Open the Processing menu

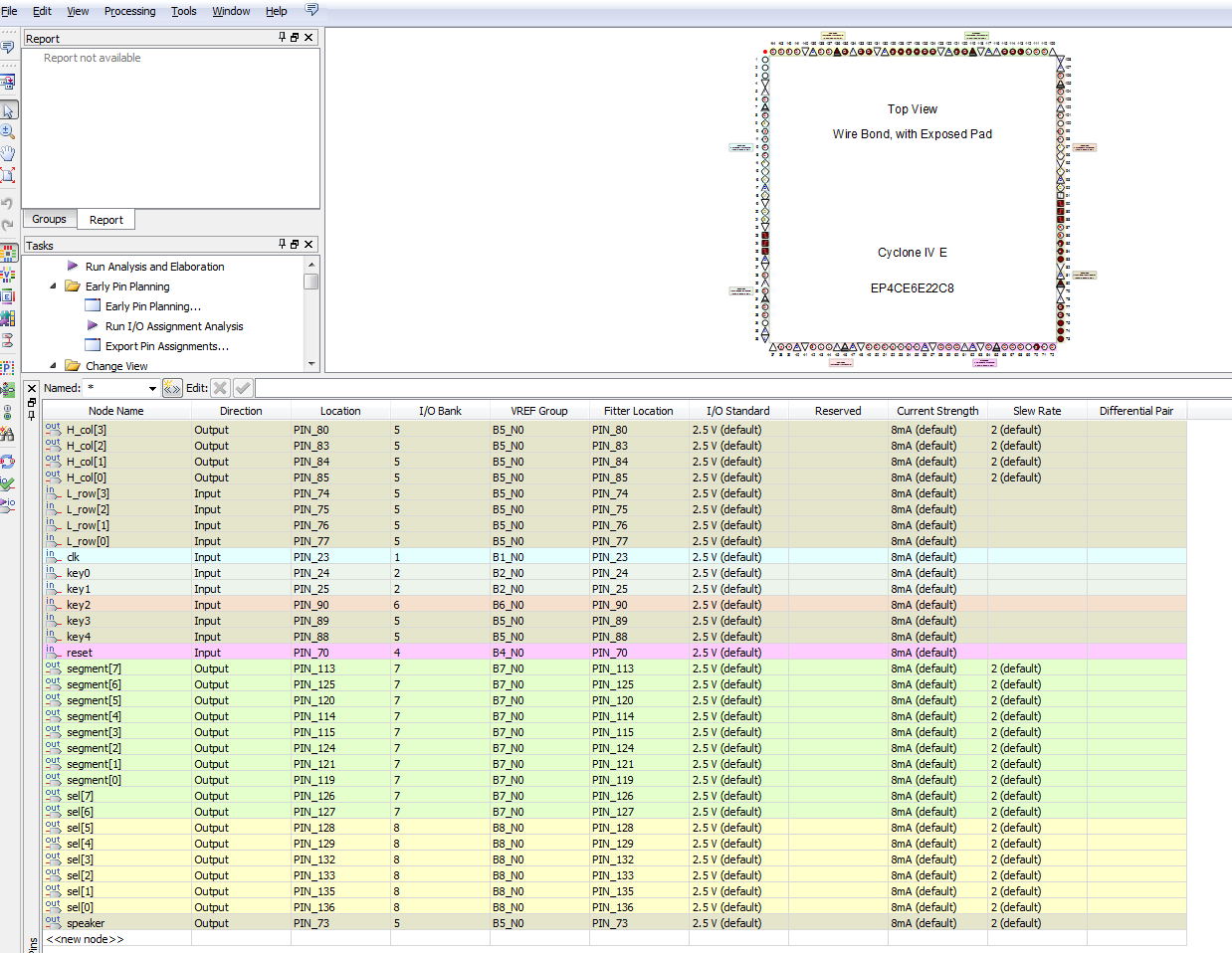pos(129,11)
